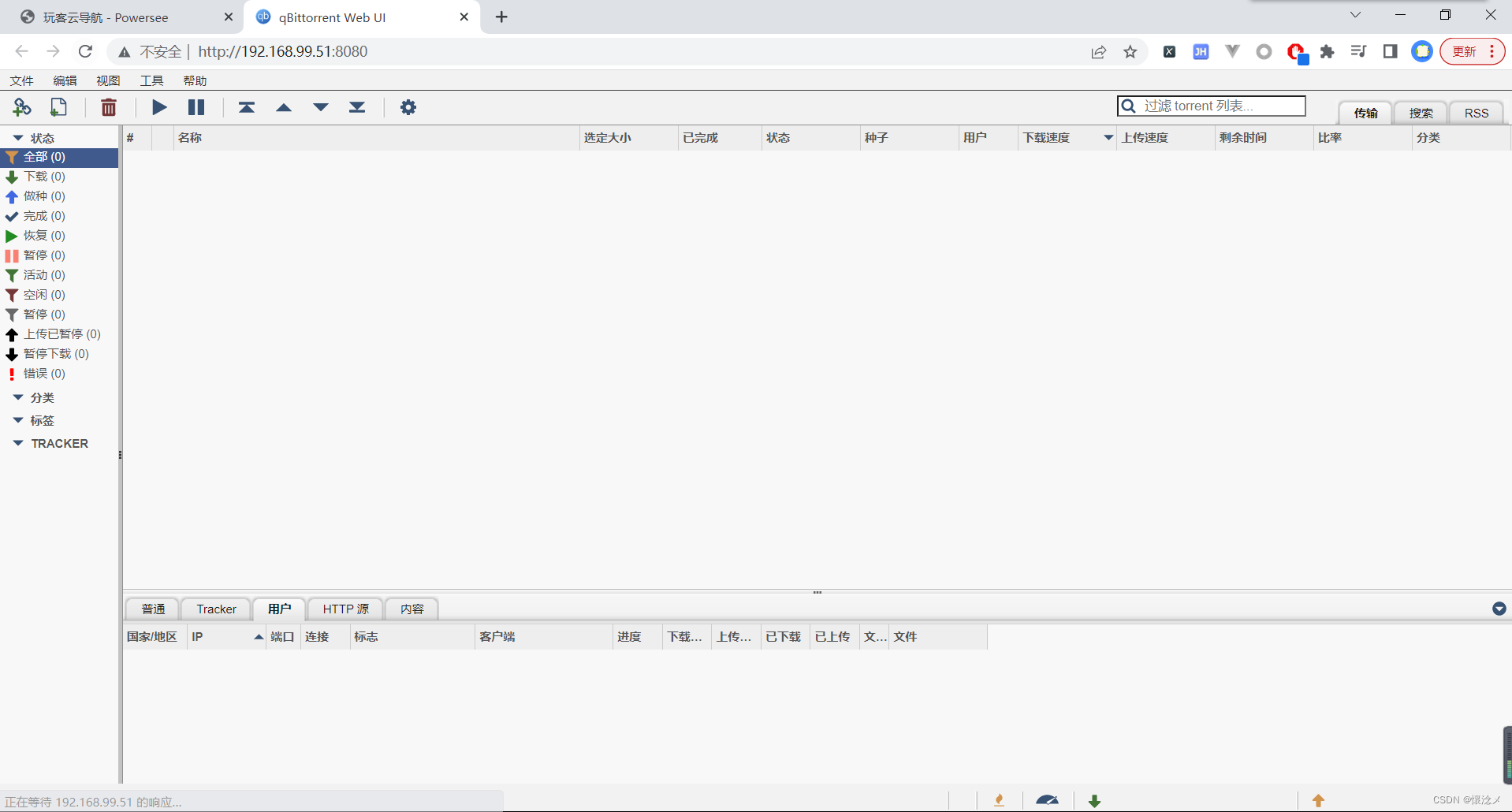Expand the TRACKER sidebar section
Screen dimensions: 1512x812
pos(18,443)
